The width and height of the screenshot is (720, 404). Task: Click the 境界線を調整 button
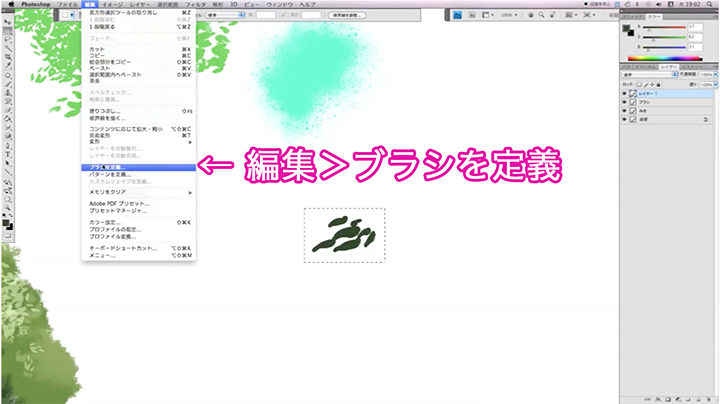click(x=347, y=15)
